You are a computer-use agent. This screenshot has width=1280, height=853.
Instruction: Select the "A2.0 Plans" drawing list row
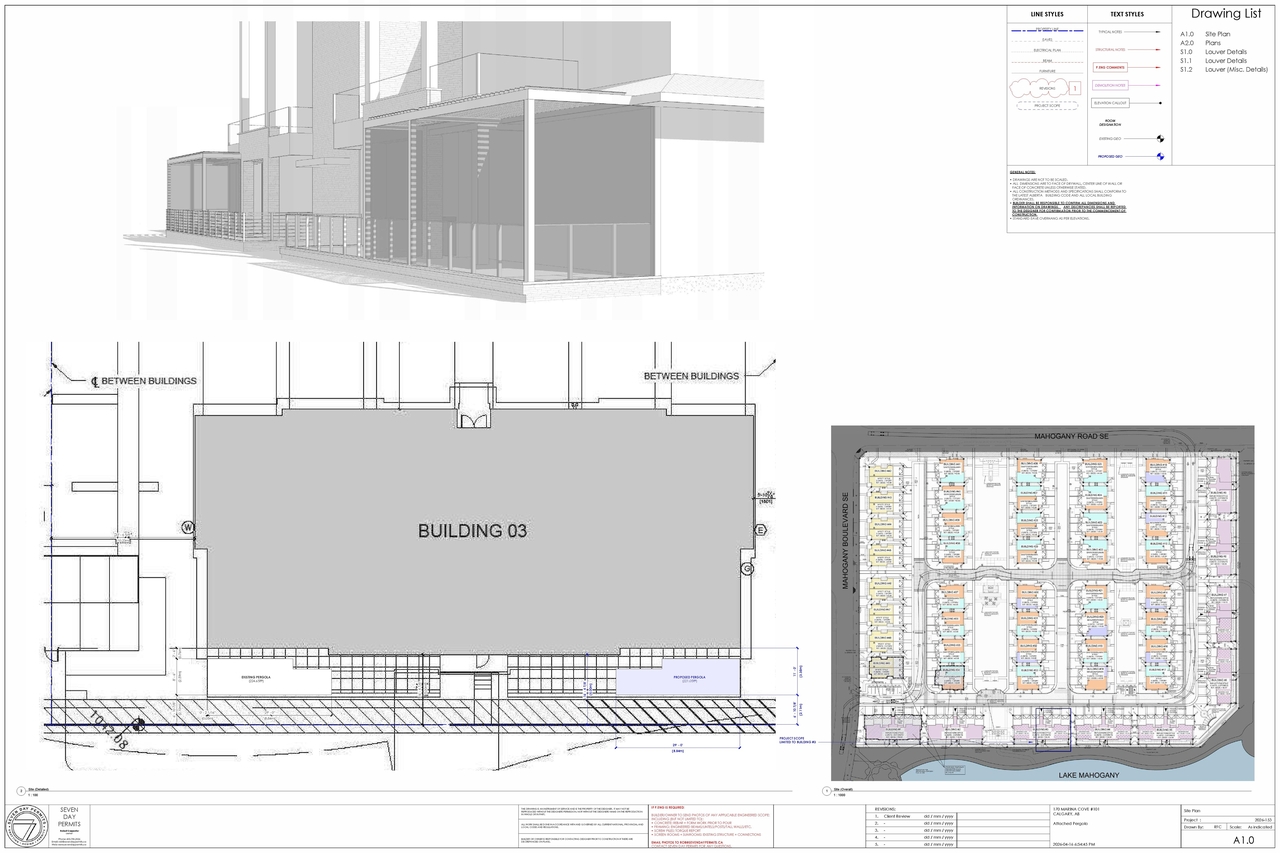coord(1201,44)
